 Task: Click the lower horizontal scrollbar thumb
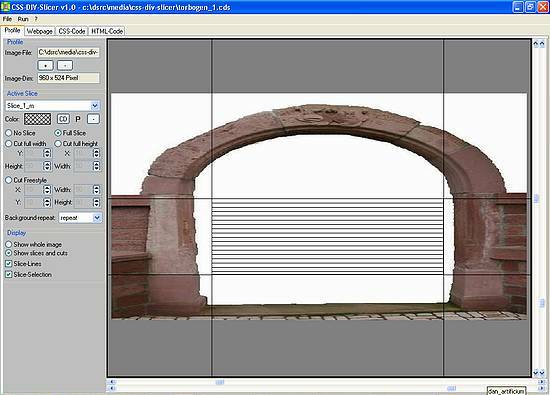(452, 388)
